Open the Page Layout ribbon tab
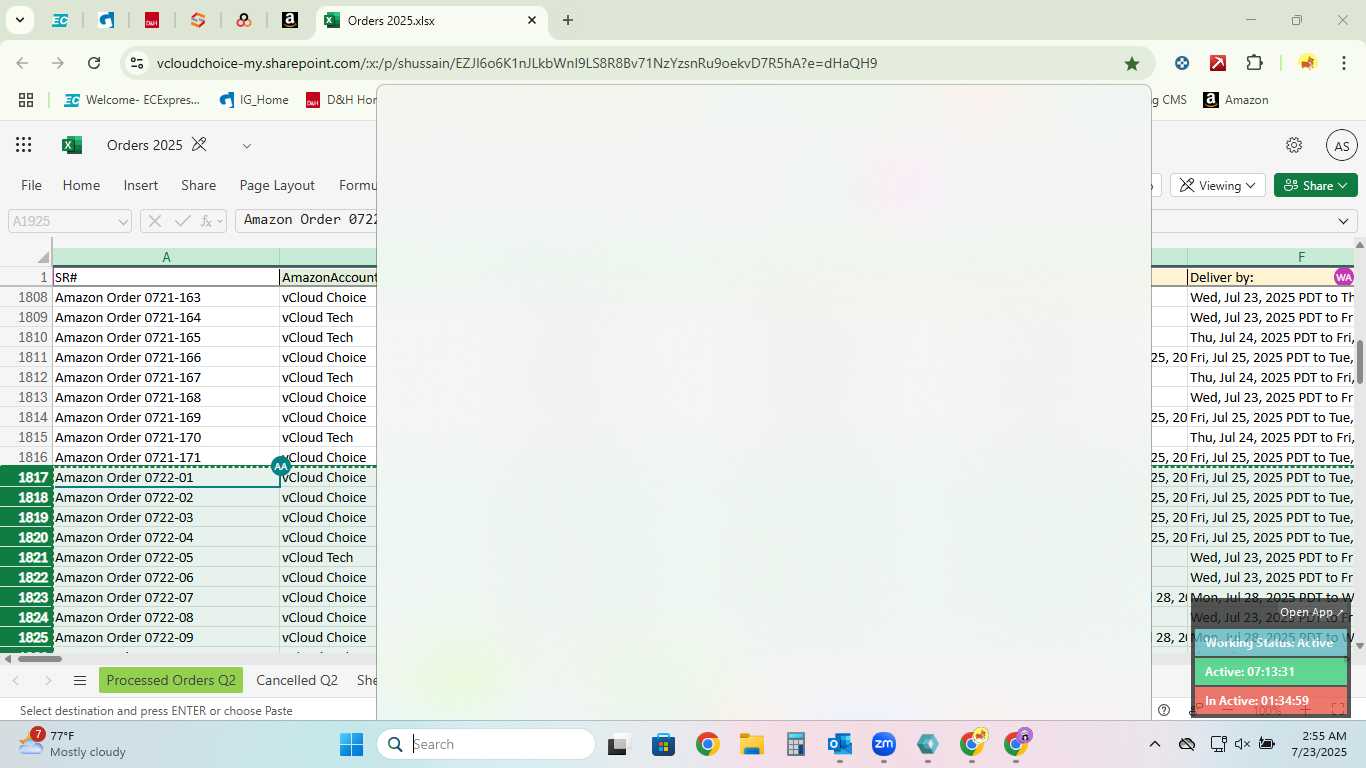Image resolution: width=1366 pixels, height=768 pixels. tap(277, 185)
